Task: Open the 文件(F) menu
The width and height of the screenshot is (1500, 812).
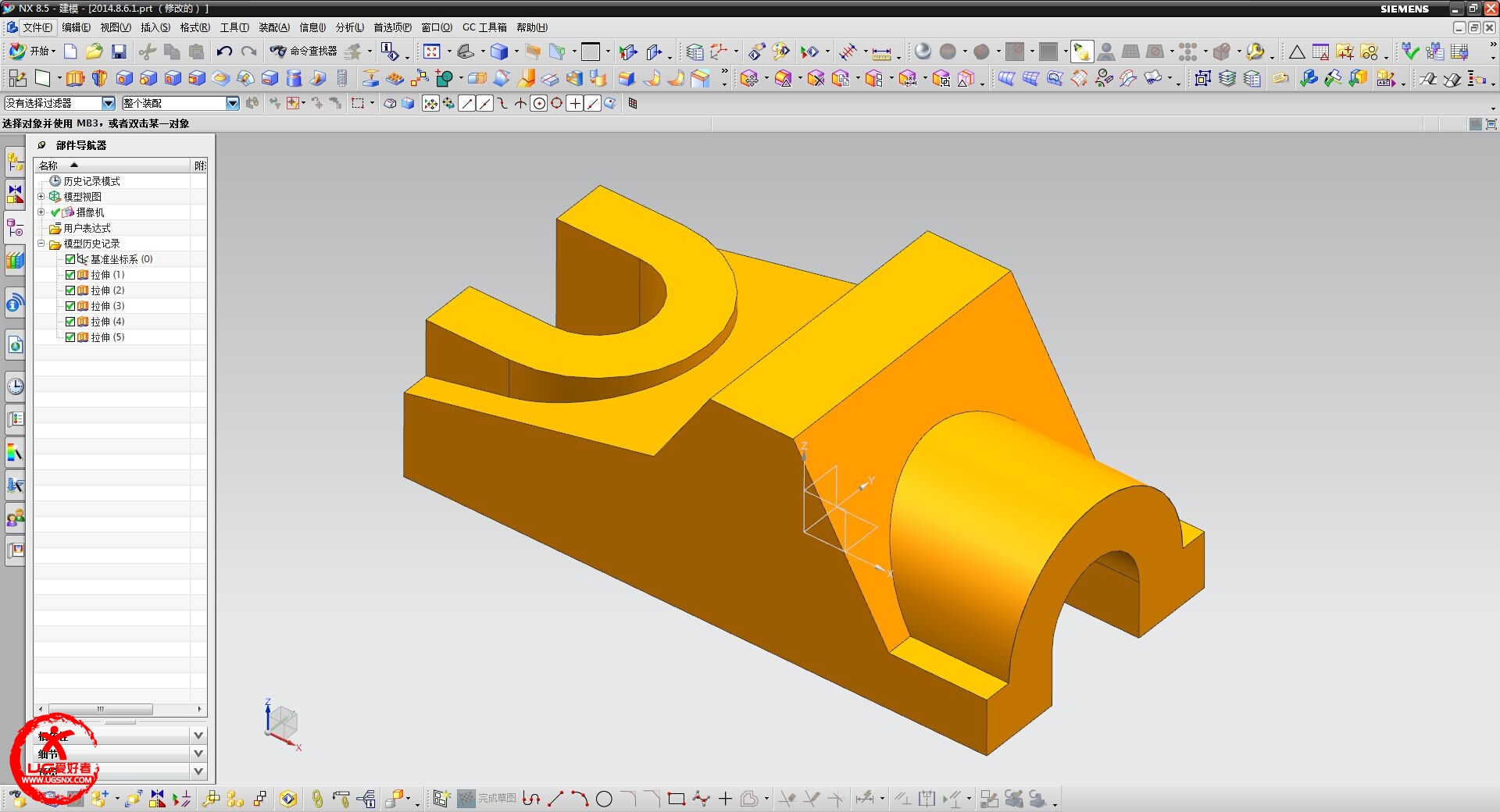Action: [x=37, y=27]
